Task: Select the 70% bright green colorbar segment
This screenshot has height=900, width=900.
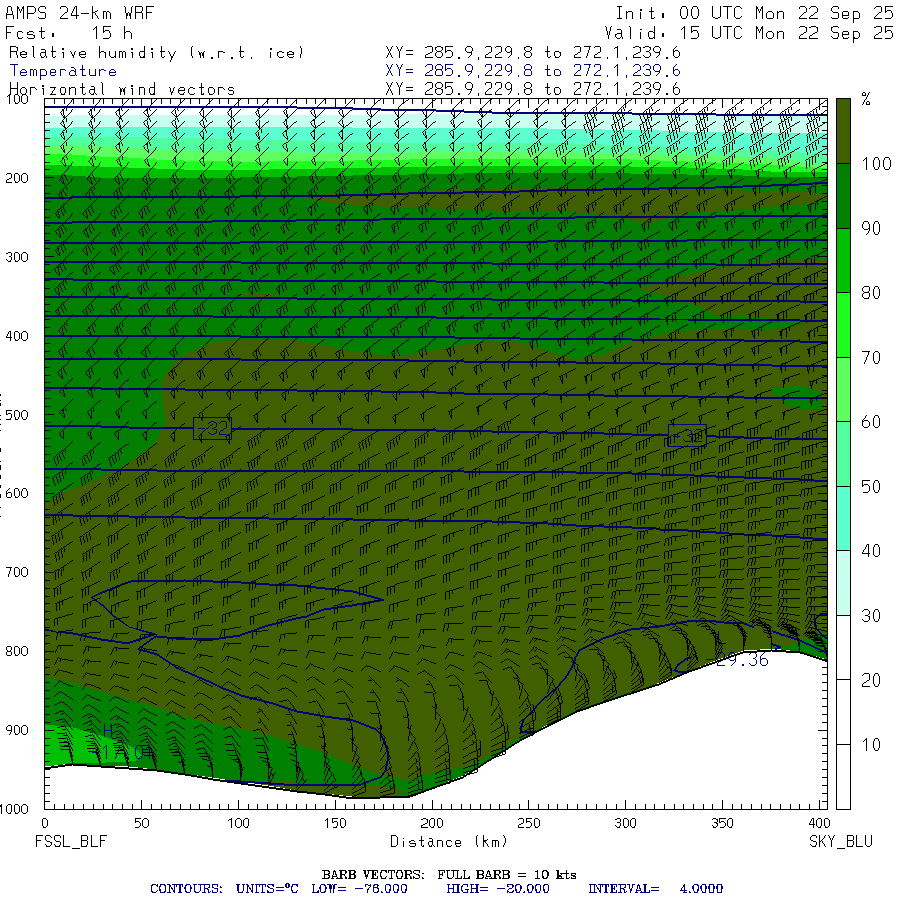Action: pos(843,325)
